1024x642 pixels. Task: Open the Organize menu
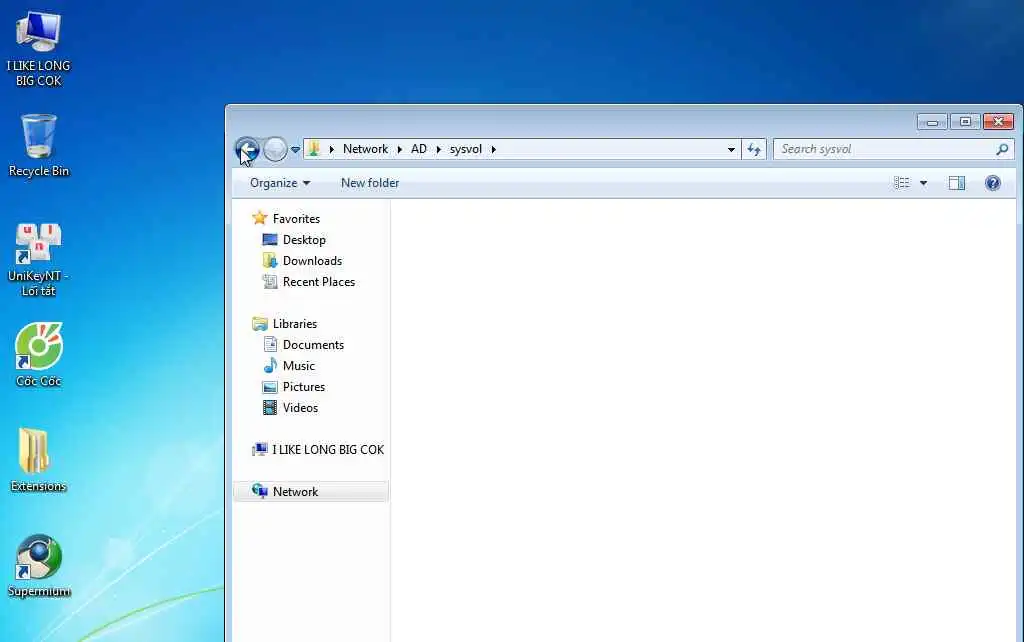pyautogui.click(x=280, y=183)
